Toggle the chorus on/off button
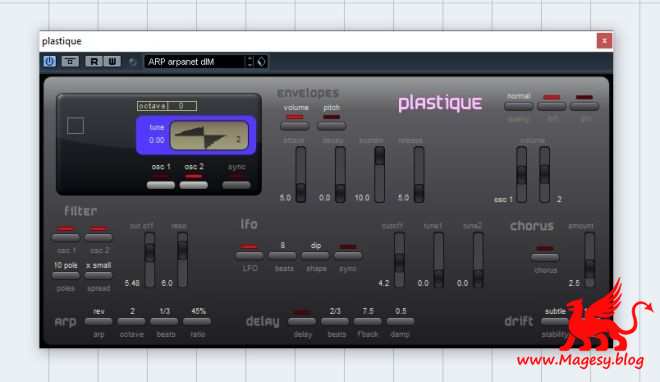The image size is (660, 382). click(x=545, y=257)
